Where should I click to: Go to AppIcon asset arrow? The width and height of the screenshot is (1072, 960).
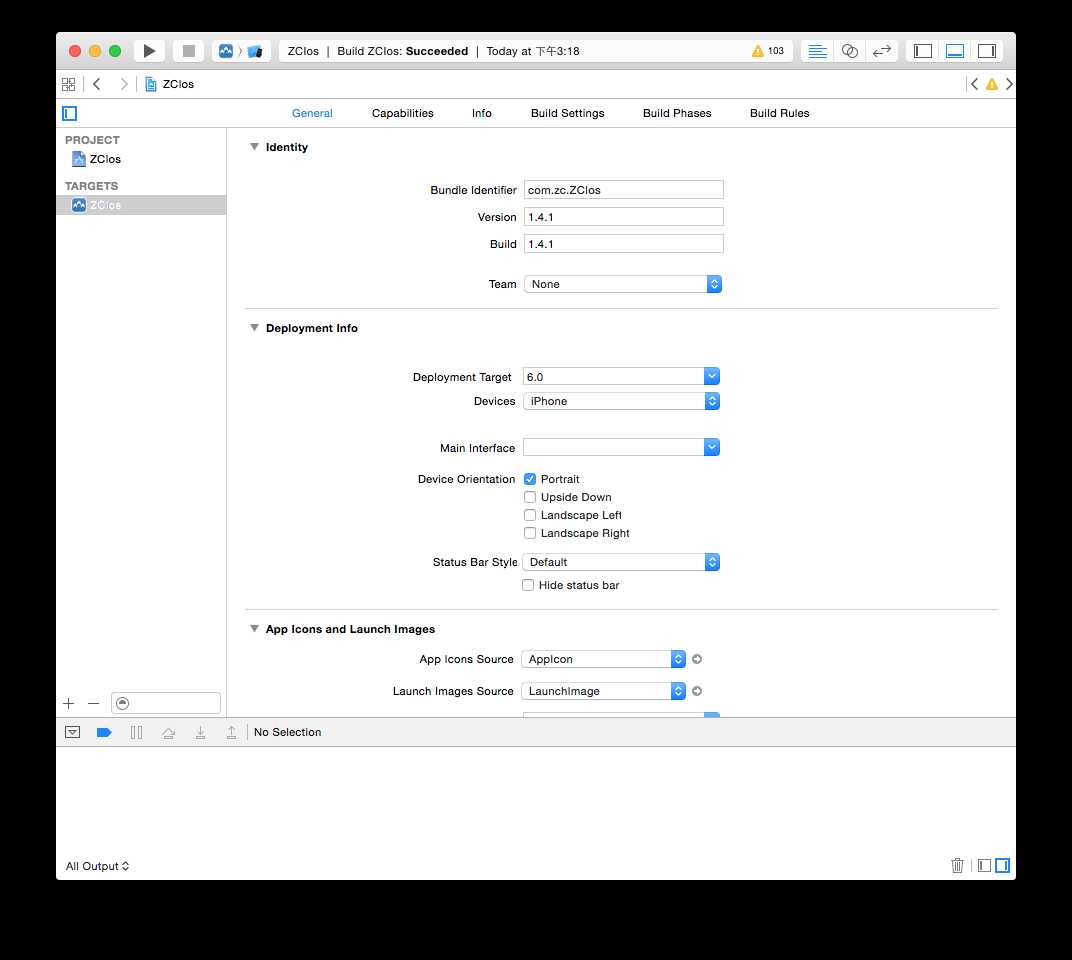(x=697, y=659)
